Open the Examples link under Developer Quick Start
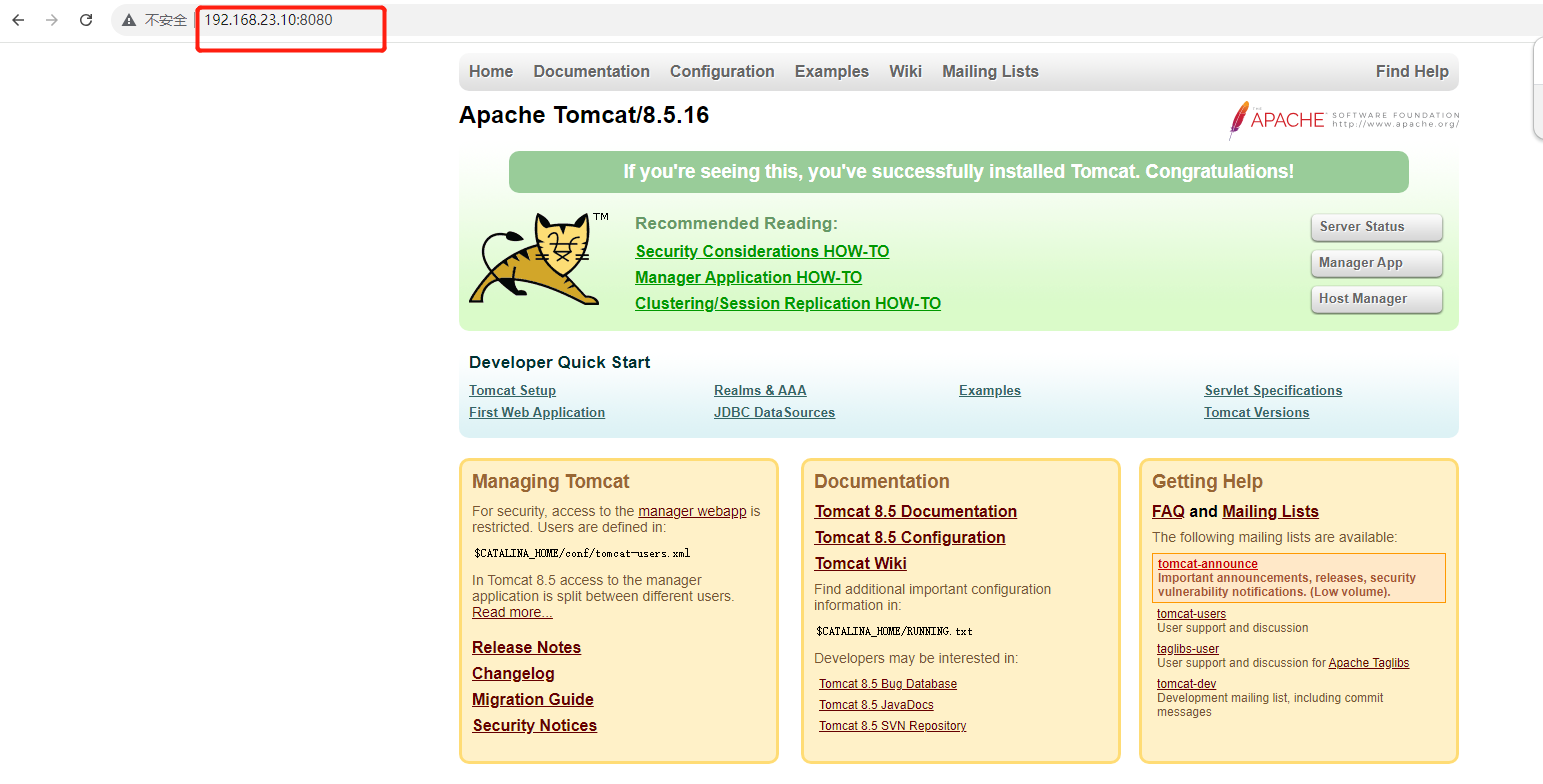The height and width of the screenshot is (784, 1543). pyautogui.click(x=990, y=391)
